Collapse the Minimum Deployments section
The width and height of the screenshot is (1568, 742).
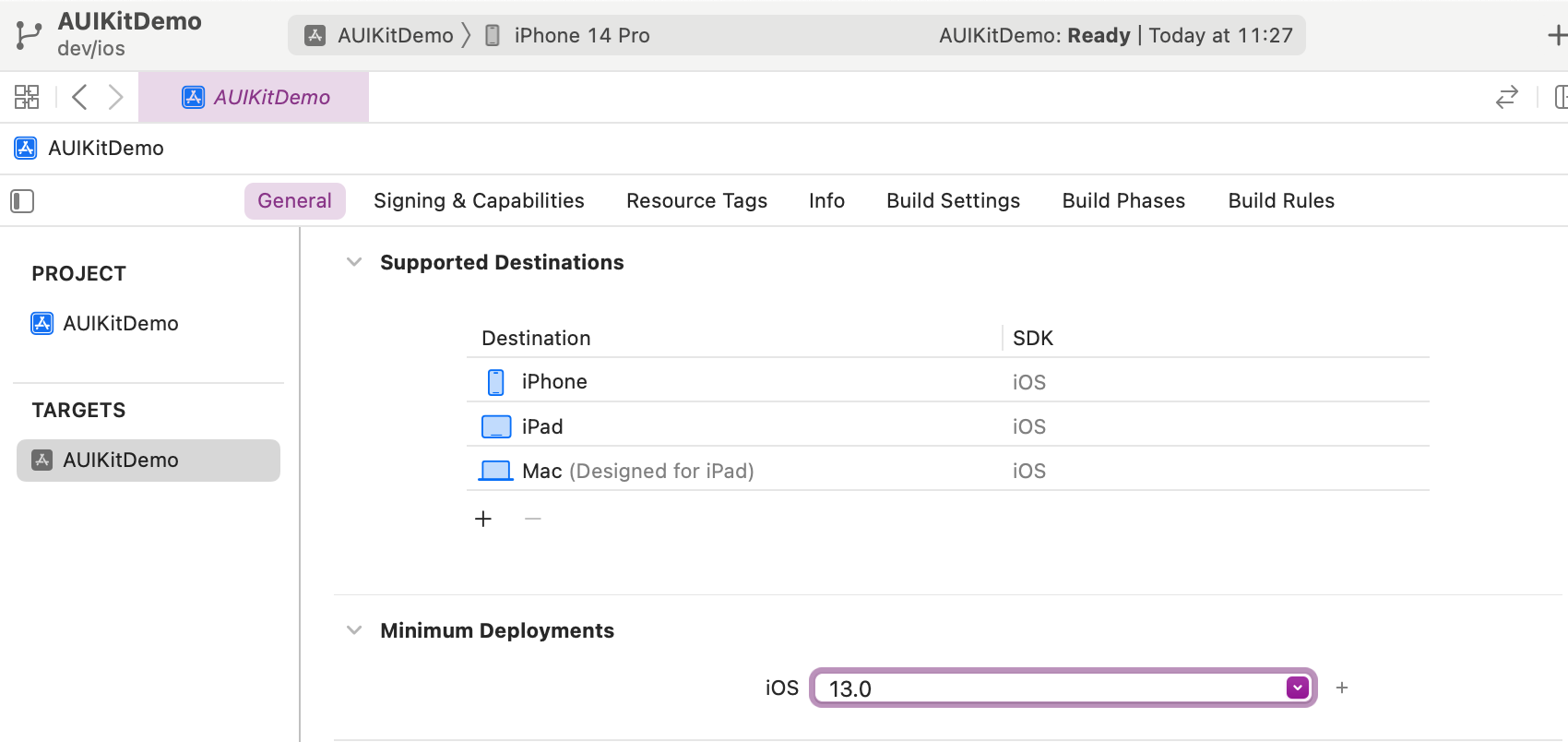click(x=354, y=630)
